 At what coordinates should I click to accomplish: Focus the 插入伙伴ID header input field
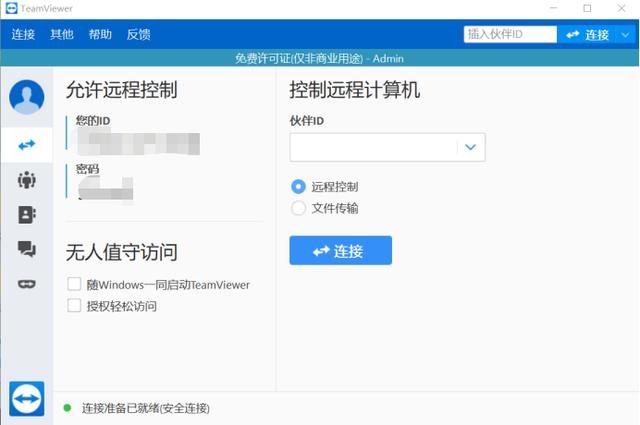(x=510, y=34)
